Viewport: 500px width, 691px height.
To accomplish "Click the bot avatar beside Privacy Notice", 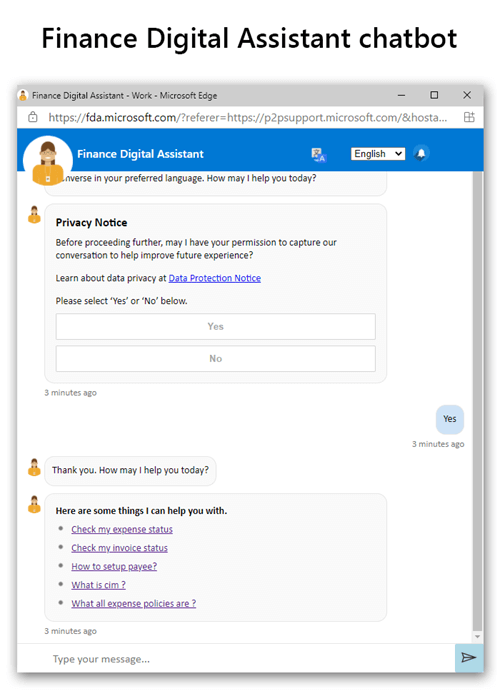I will tap(34, 215).
